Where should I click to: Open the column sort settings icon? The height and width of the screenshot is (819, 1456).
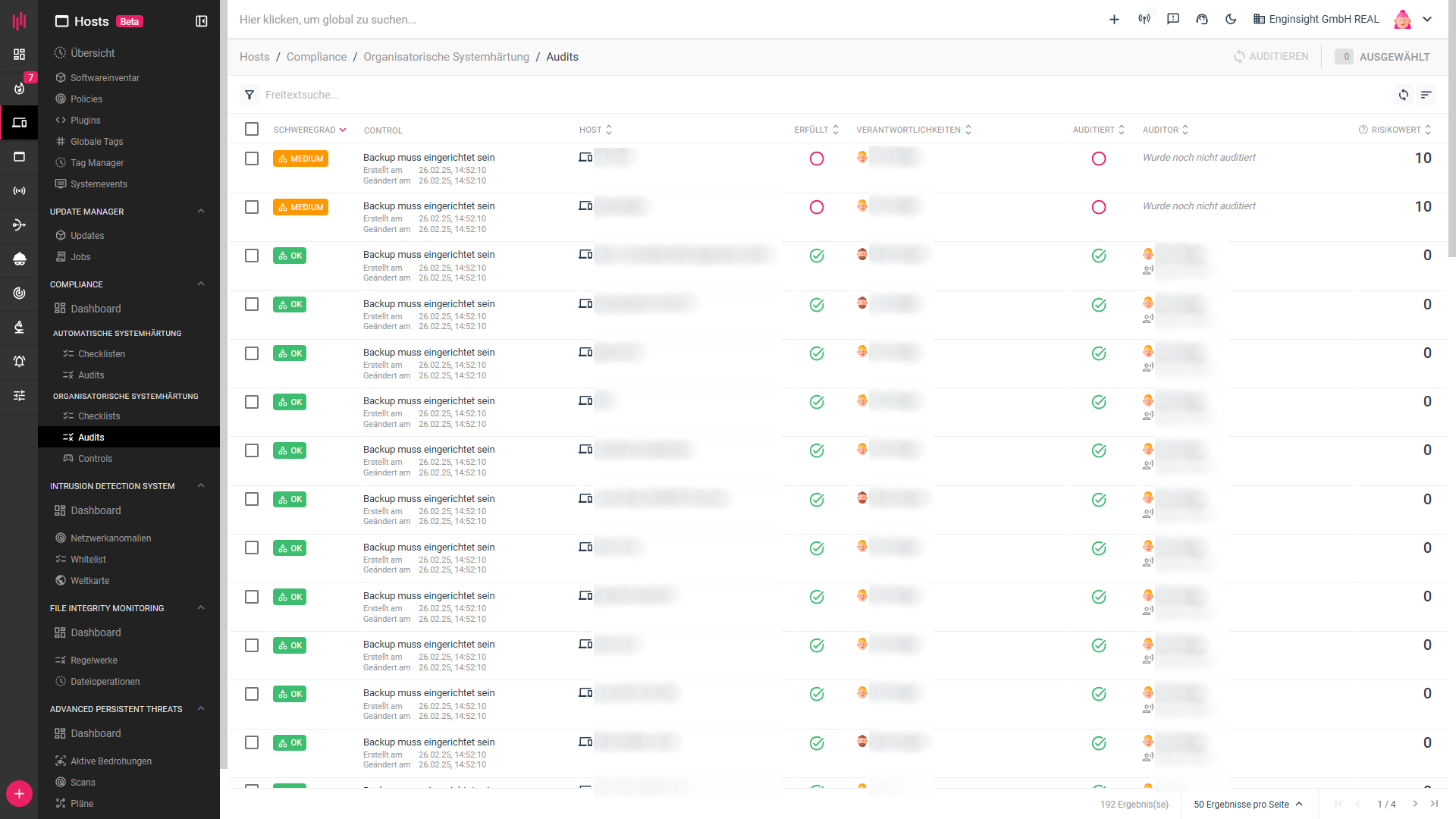(1426, 95)
